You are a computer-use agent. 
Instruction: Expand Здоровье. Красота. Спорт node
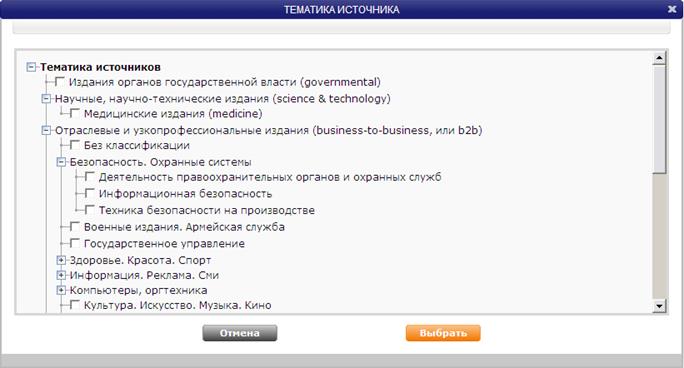coord(61,260)
